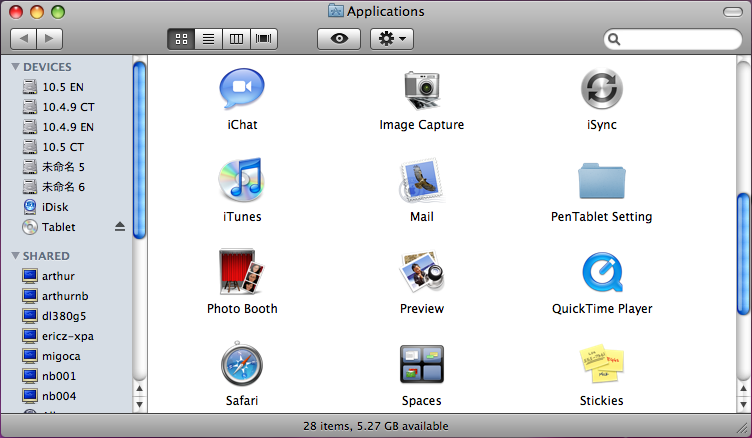
Task: Open the PenTablet Setting folder icon
Action: [x=601, y=180]
